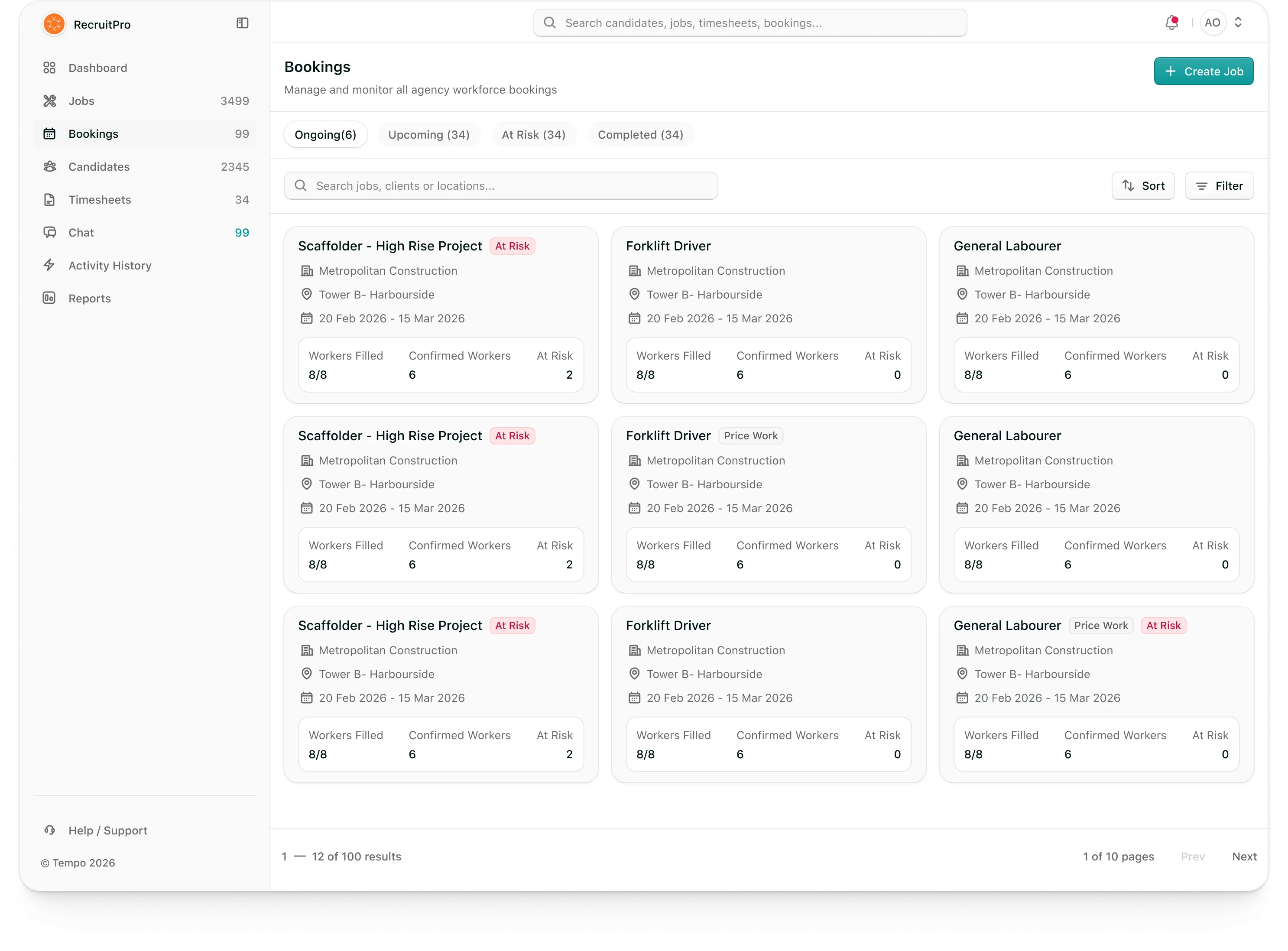Click the magnifier icon in top search bar
This screenshot has width=1288, height=951.
click(550, 23)
